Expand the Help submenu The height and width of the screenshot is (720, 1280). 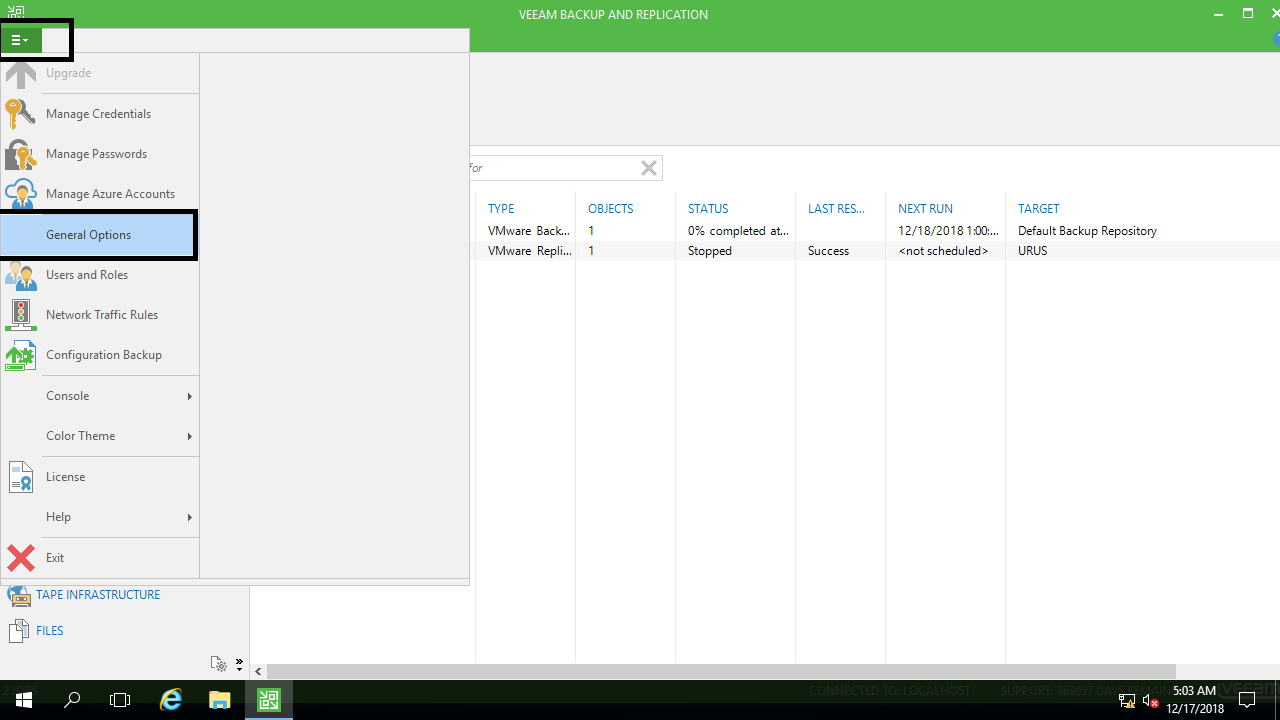[118, 517]
